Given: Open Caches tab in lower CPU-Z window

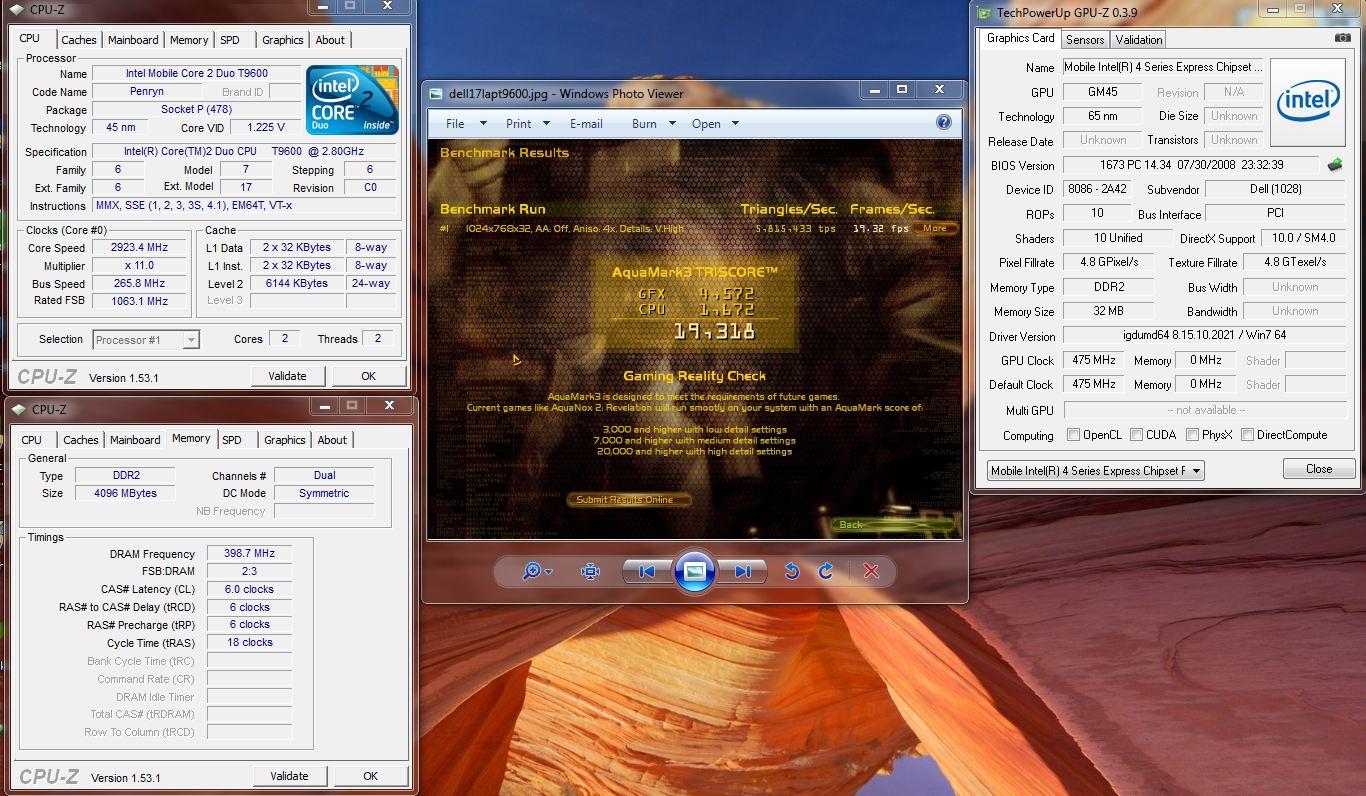Looking at the screenshot, I should (81, 440).
